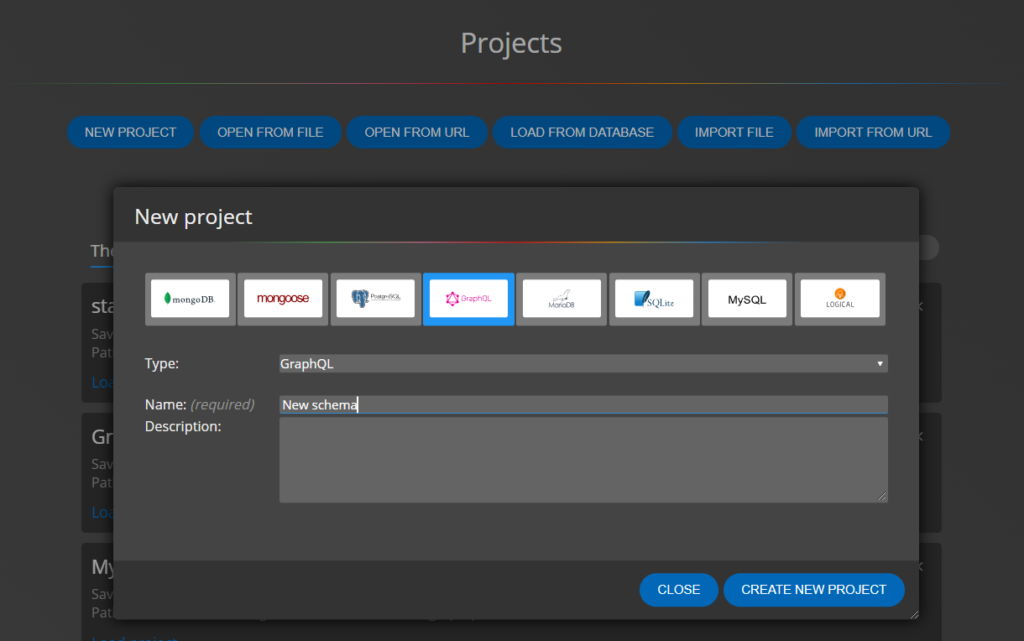
Task: Click Open From URL button
Action: click(x=417, y=133)
